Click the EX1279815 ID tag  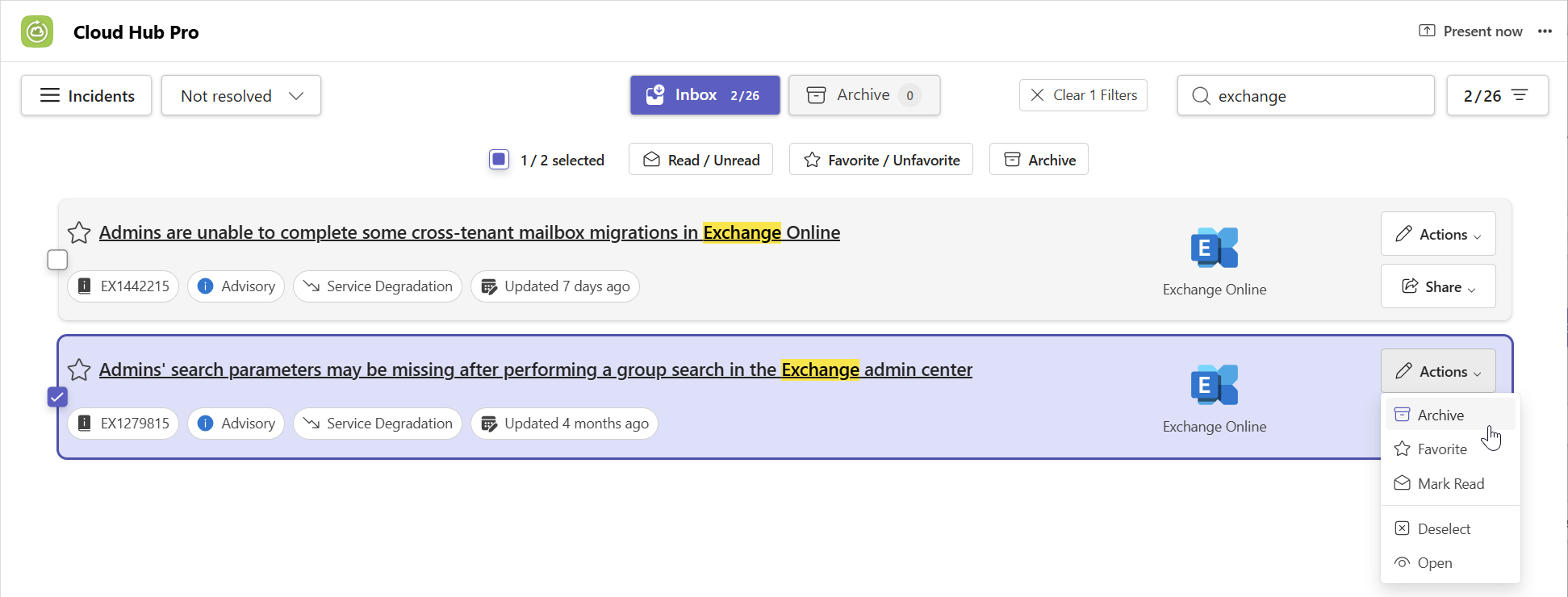coord(123,424)
